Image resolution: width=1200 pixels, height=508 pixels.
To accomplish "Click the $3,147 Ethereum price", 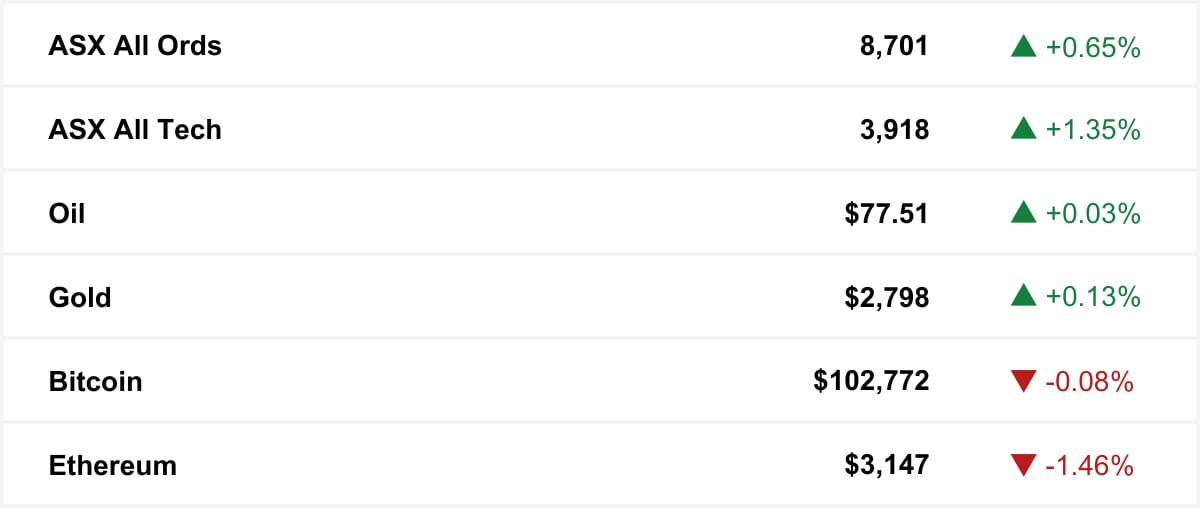I will 887,466.
